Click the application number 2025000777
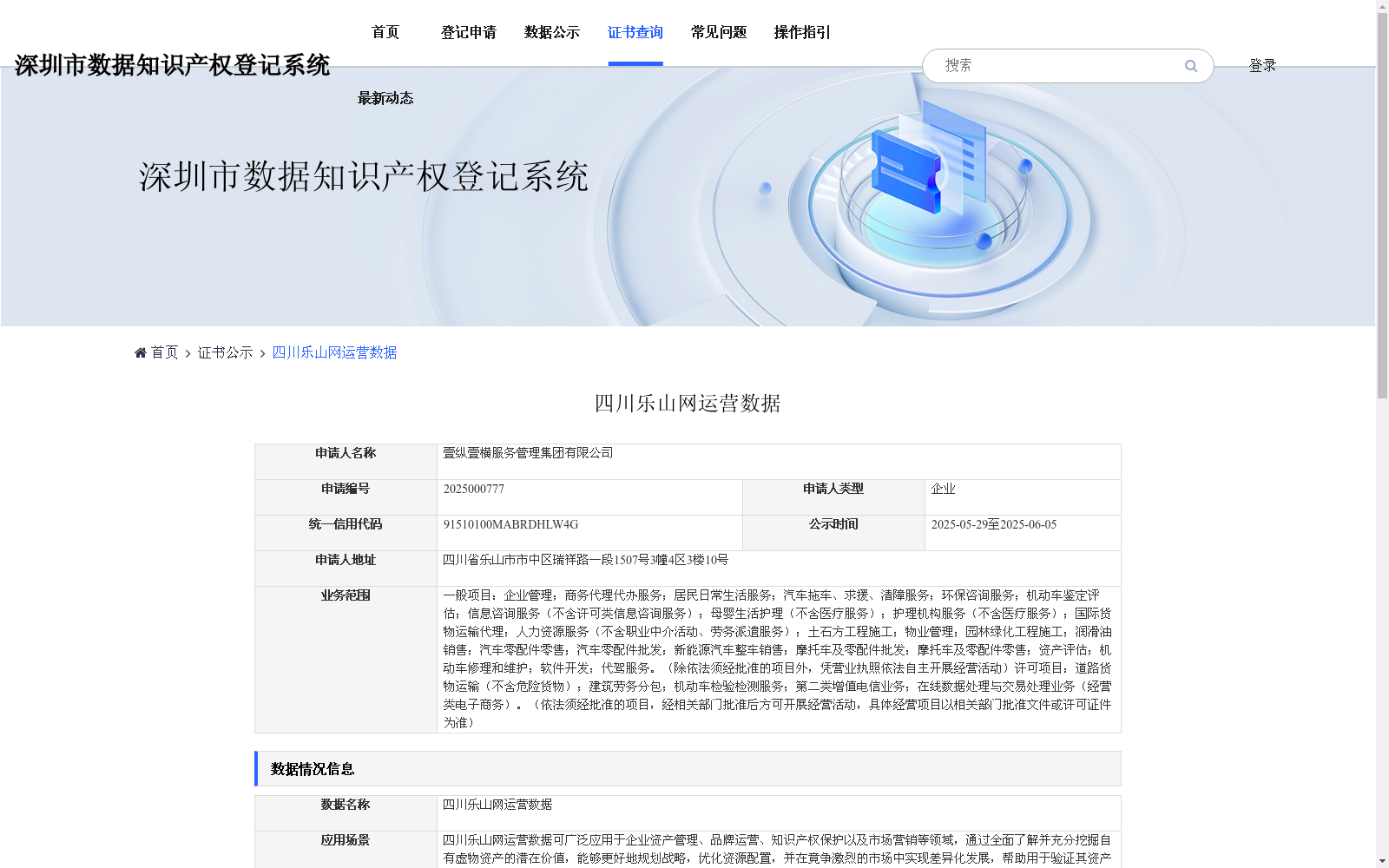1389x868 pixels. tap(473, 489)
